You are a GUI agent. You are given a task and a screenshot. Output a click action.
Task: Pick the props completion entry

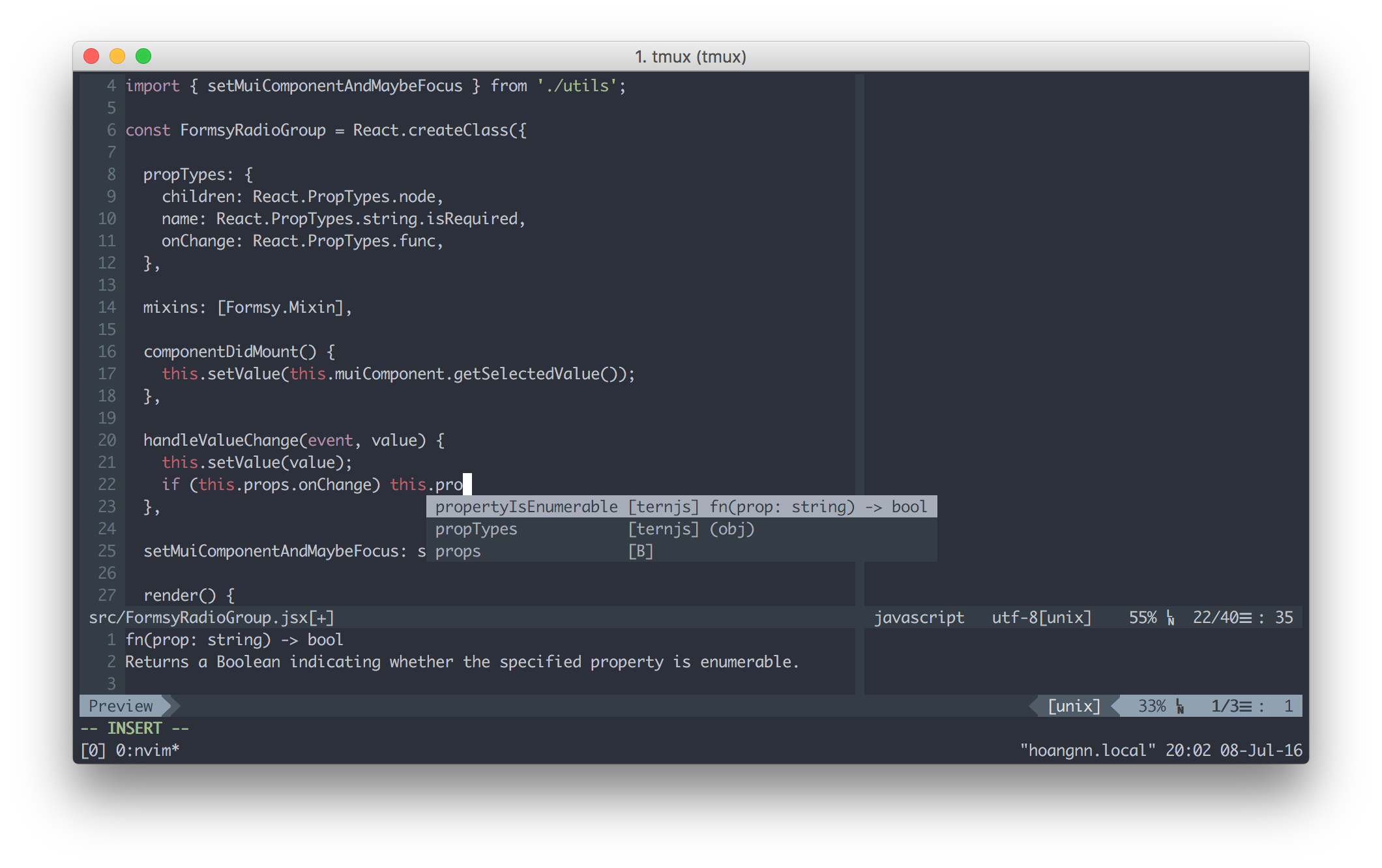(458, 551)
